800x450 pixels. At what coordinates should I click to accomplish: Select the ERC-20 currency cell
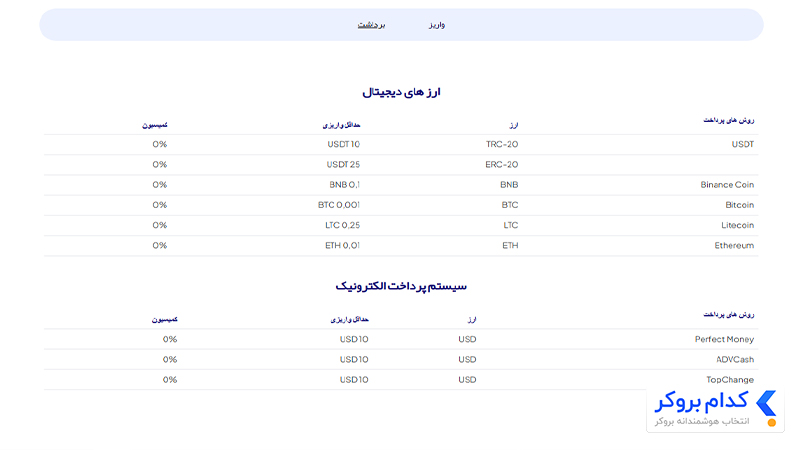click(x=502, y=164)
